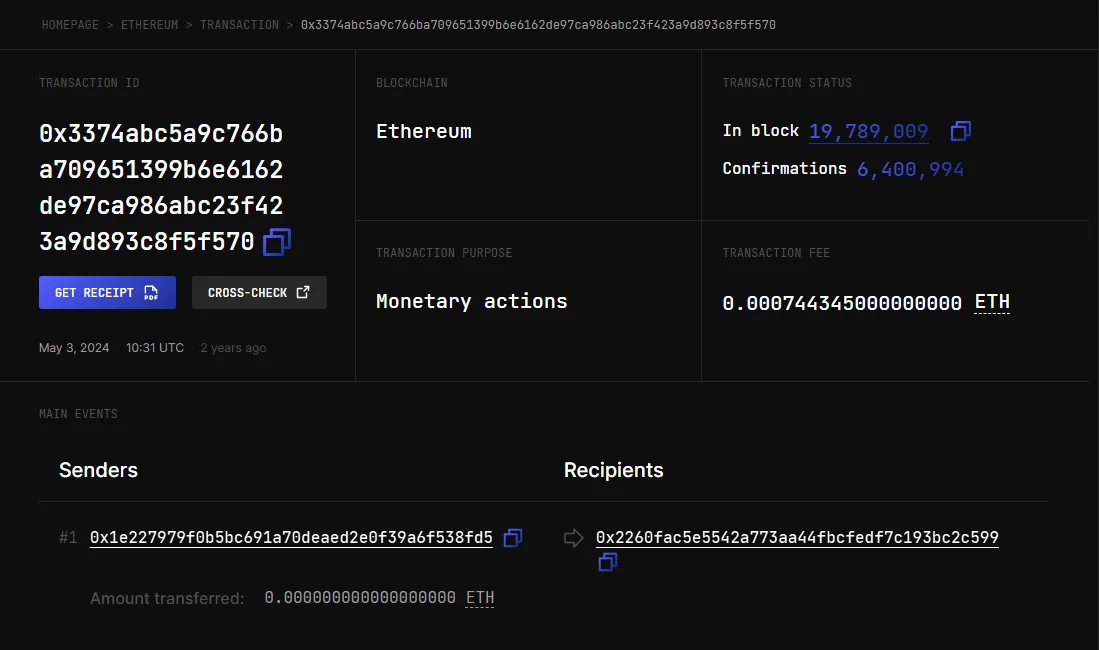The height and width of the screenshot is (650, 1099).
Task: Click the Transaction Status label
Action: coord(787,83)
